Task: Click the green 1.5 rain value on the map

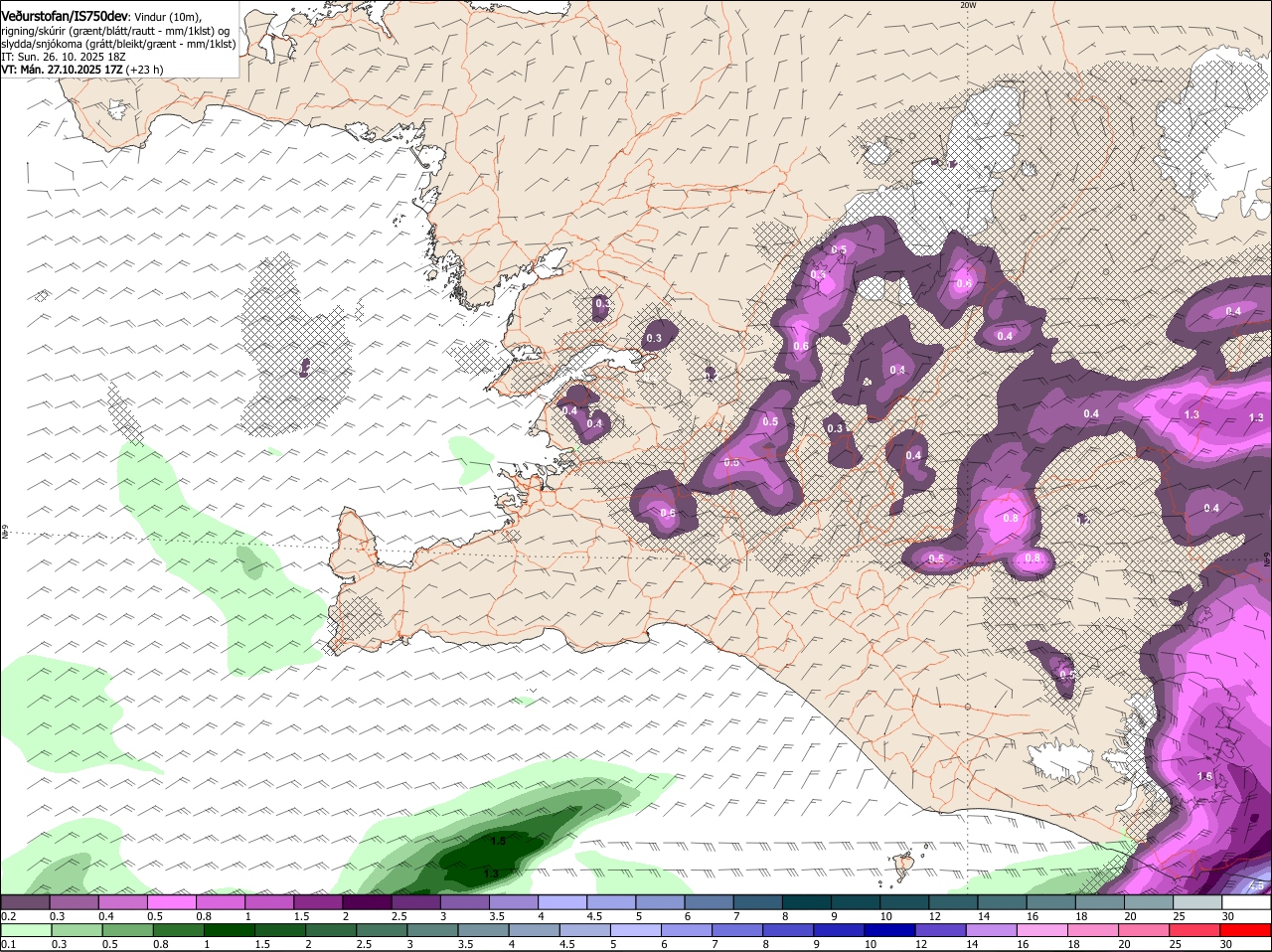Action: [499, 841]
